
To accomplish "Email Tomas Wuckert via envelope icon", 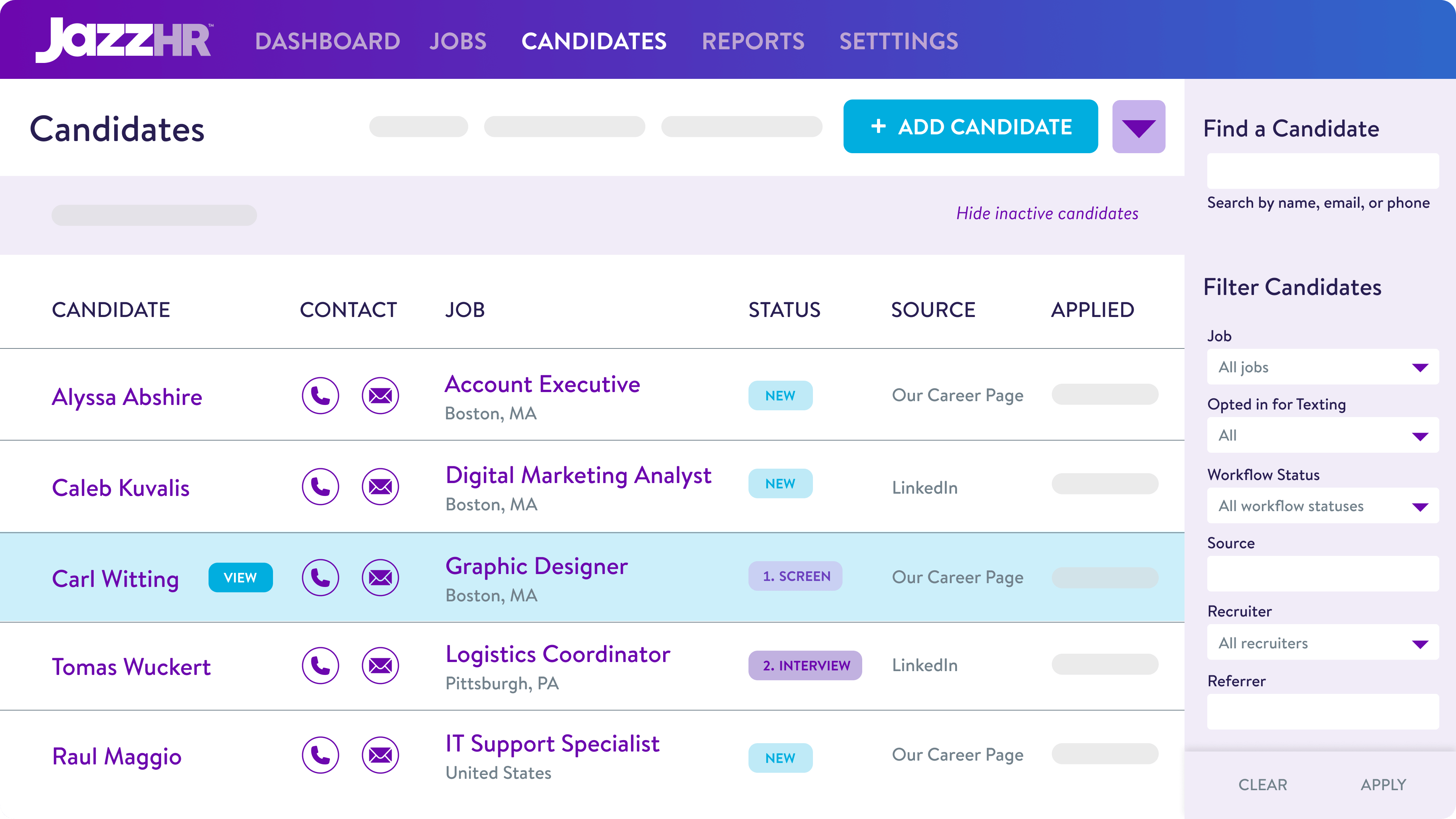I will click(x=380, y=666).
